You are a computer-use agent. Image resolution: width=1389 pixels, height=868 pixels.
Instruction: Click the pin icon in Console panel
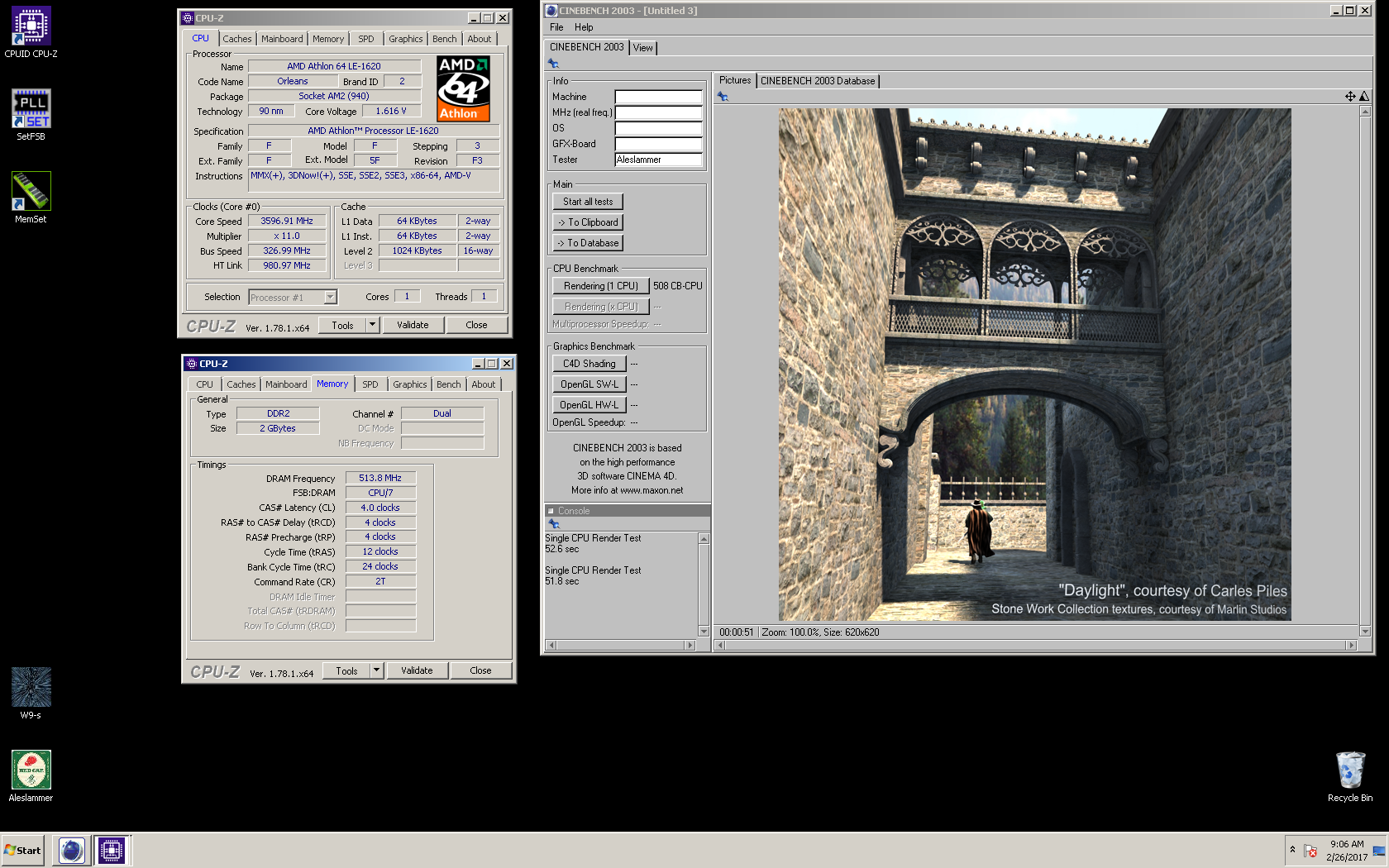pyautogui.click(x=554, y=524)
